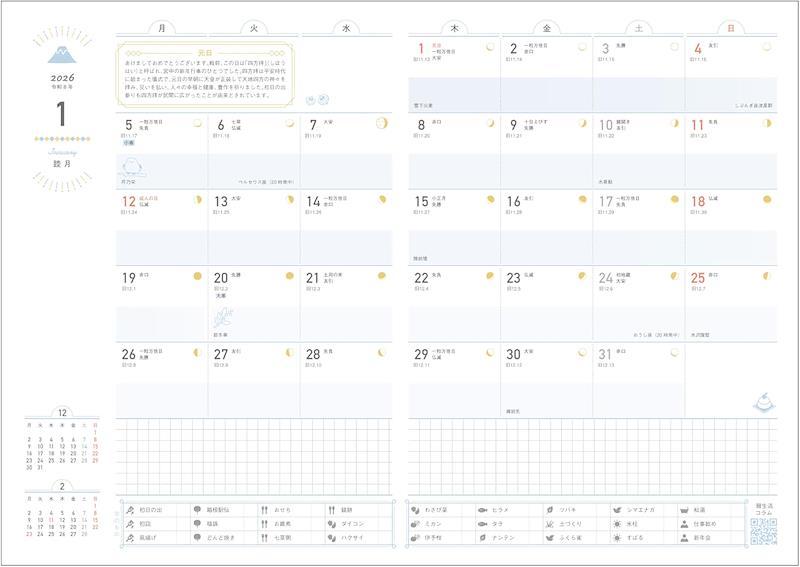Select the 木 (Thursday) column header tab
Viewport: 800px width, 567px height.
click(454, 28)
